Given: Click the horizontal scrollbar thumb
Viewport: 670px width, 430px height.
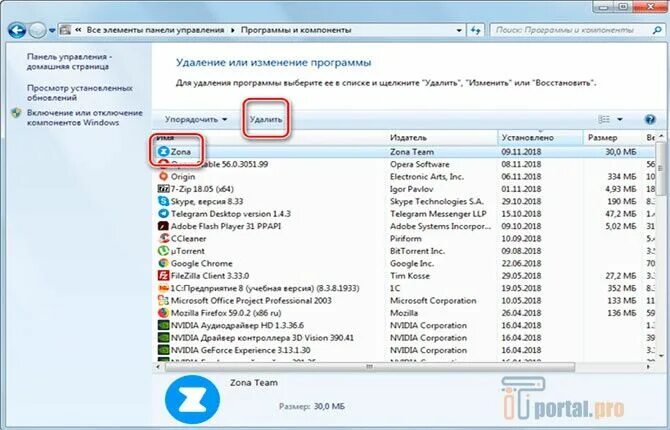Looking at the screenshot, I should coord(370,367).
